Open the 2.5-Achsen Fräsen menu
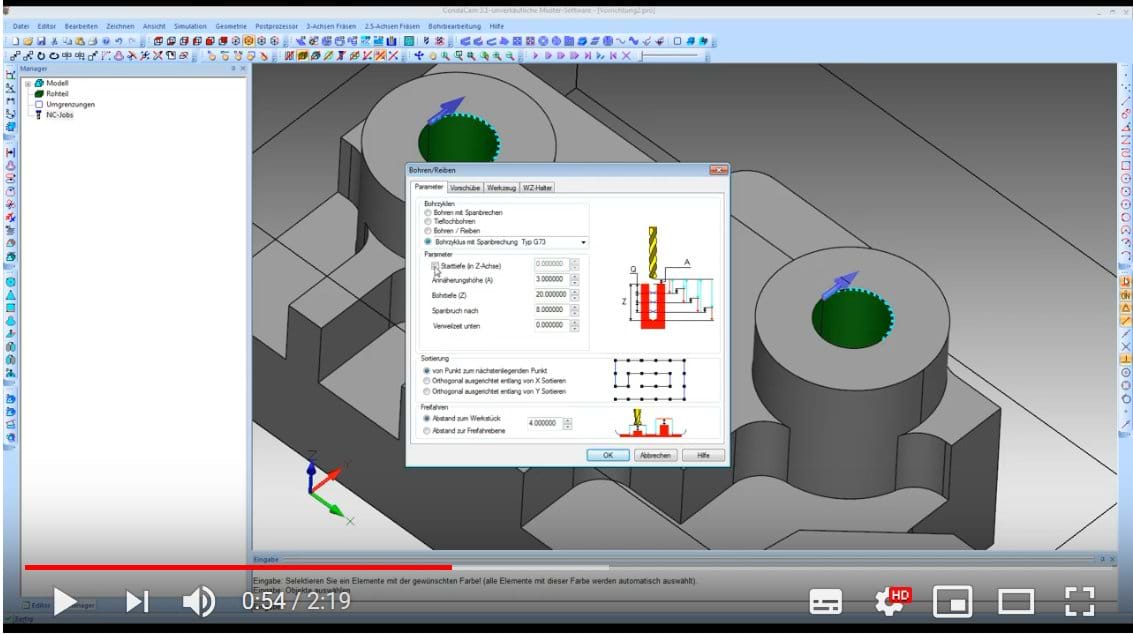 392,26
